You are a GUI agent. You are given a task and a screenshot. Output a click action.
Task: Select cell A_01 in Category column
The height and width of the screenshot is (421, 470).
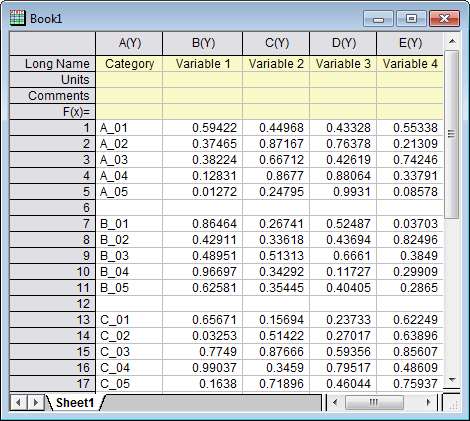tap(129, 128)
